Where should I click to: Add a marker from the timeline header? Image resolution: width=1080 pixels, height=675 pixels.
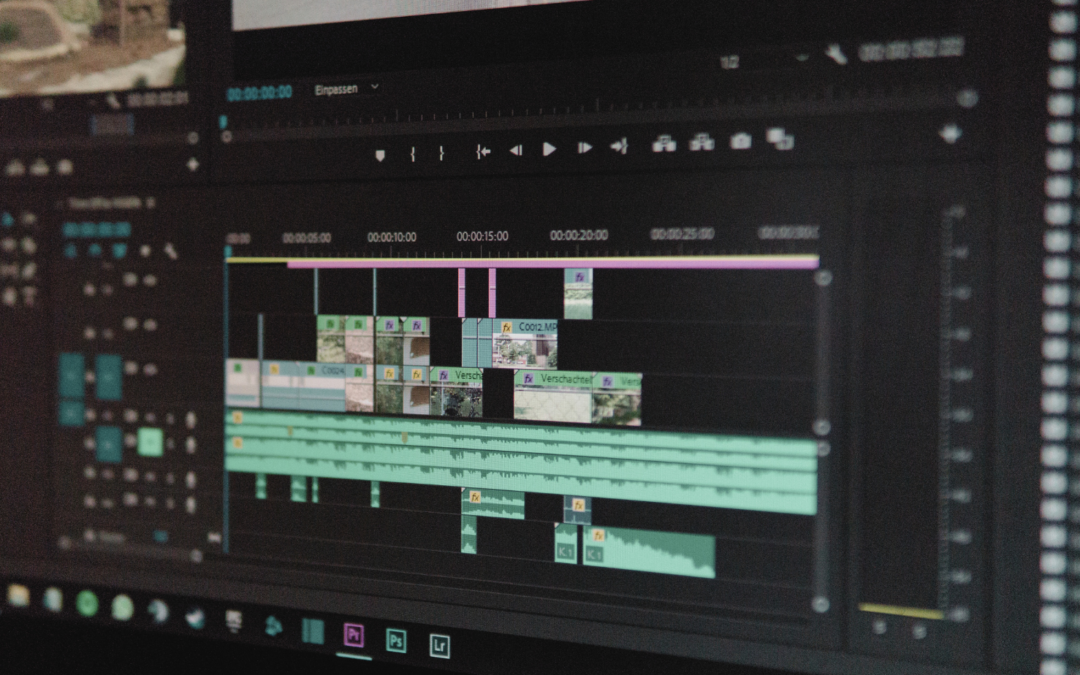pyautogui.click(x=145, y=251)
